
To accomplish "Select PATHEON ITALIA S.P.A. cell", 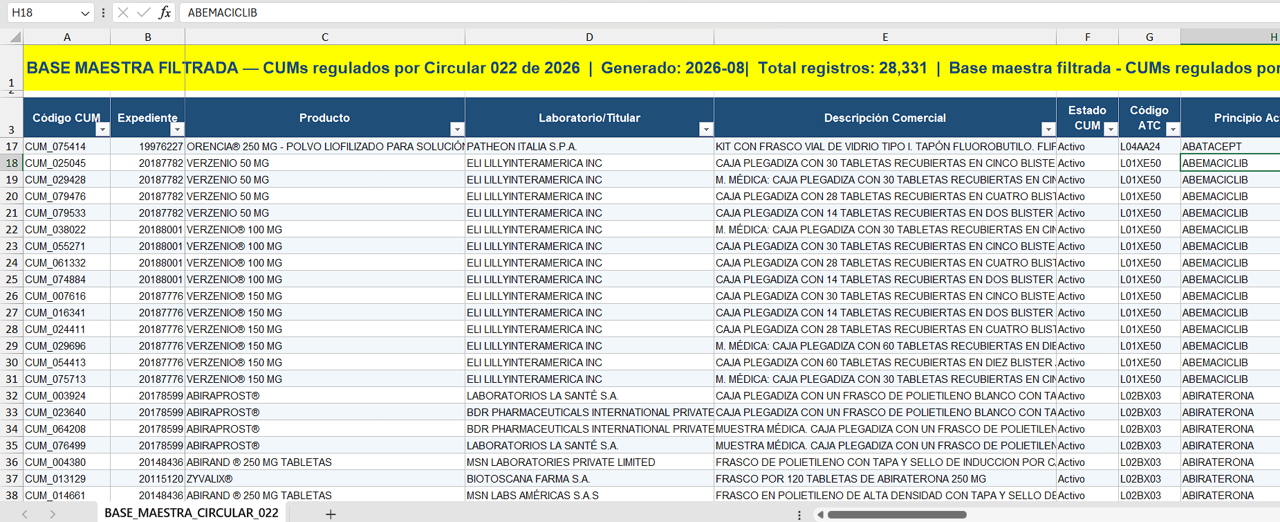I will (589, 146).
